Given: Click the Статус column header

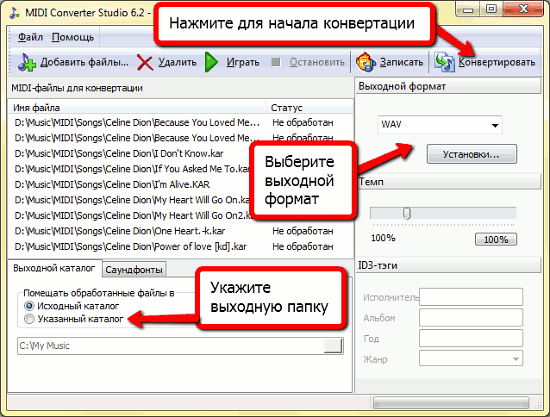Looking at the screenshot, I should [x=309, y=107].
